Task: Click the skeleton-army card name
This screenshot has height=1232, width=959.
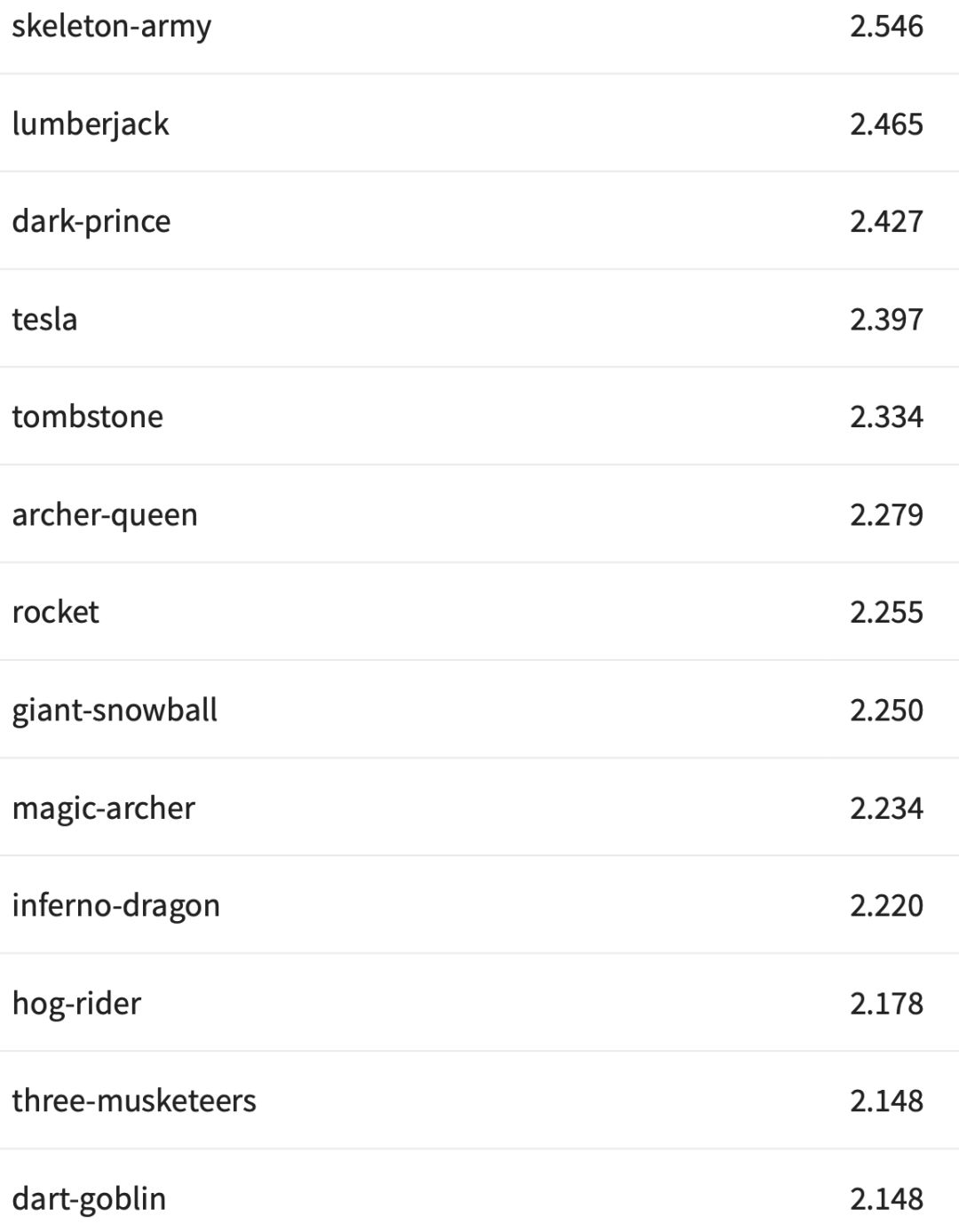Action: click(x=111, y=26)
